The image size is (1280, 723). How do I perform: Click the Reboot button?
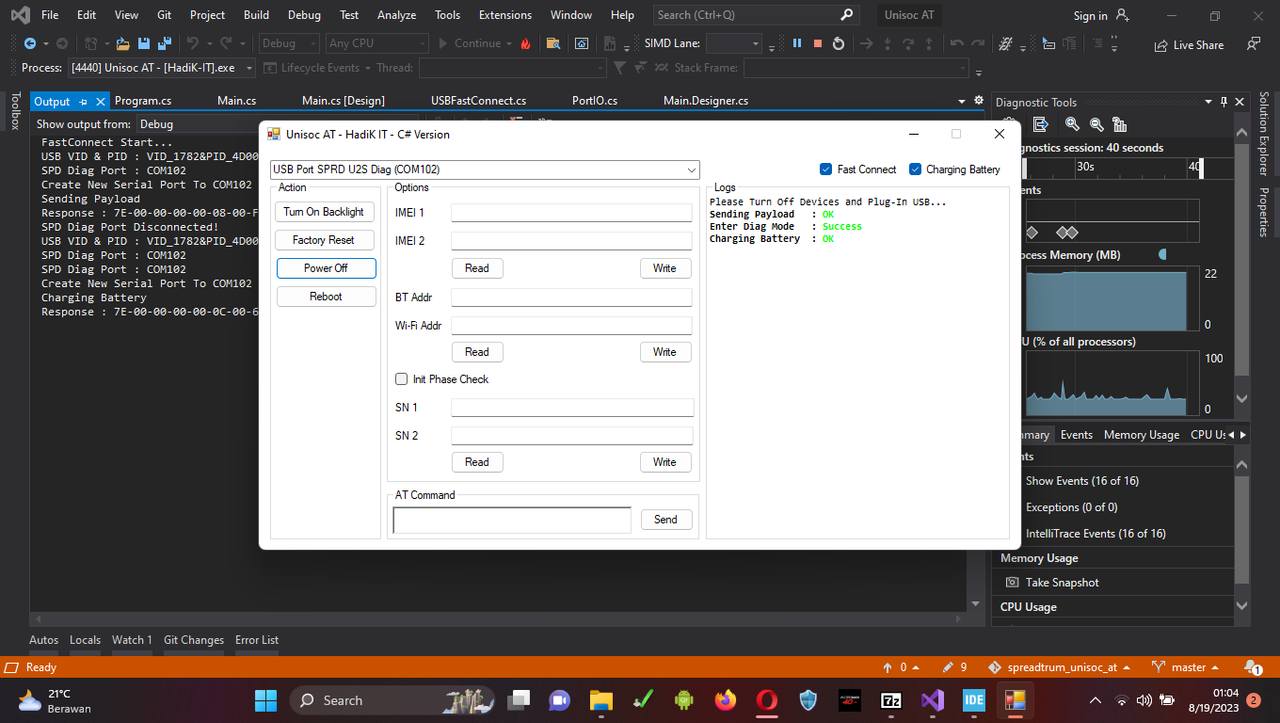[x=326, y=297]
